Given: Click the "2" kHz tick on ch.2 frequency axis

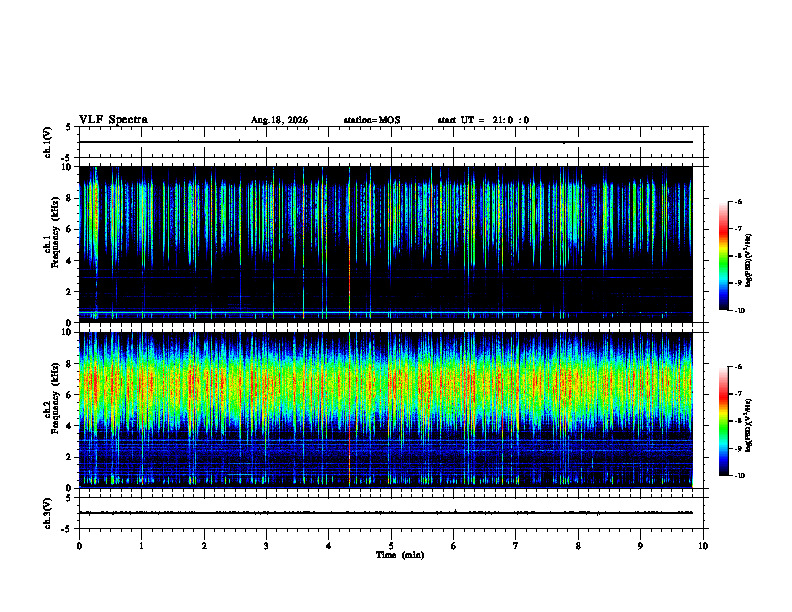Looking at the screenshot, I should point(70,457).
